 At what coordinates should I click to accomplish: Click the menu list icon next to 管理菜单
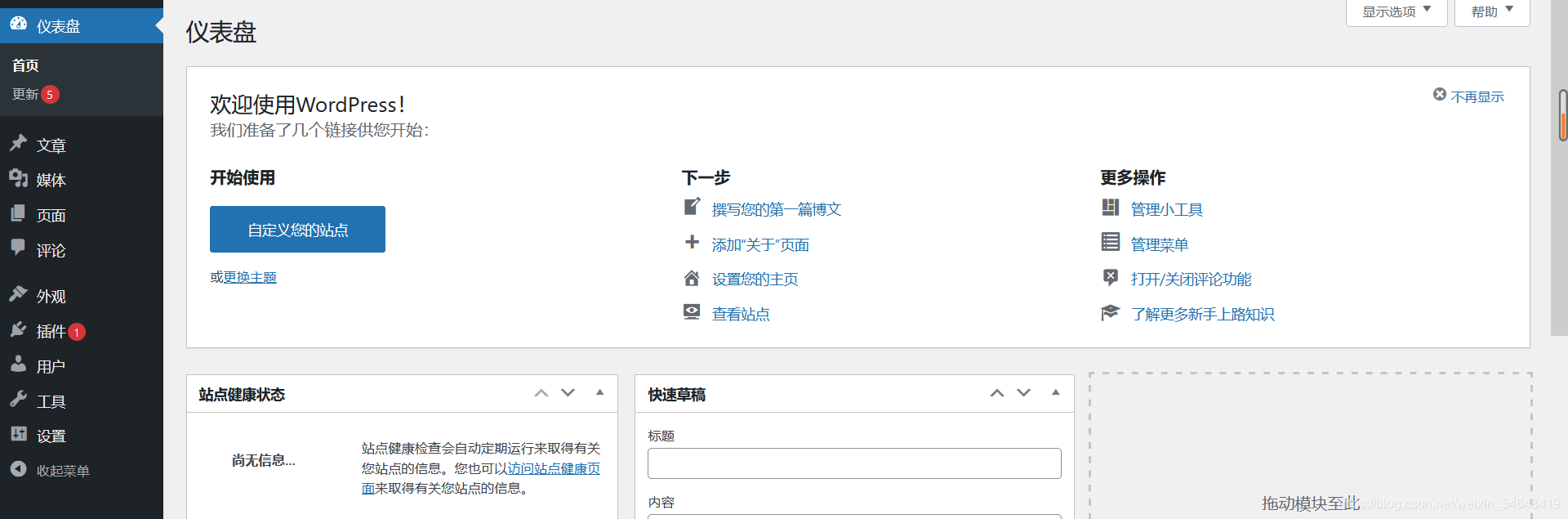pyautogui.click(x=1110, y=242)
